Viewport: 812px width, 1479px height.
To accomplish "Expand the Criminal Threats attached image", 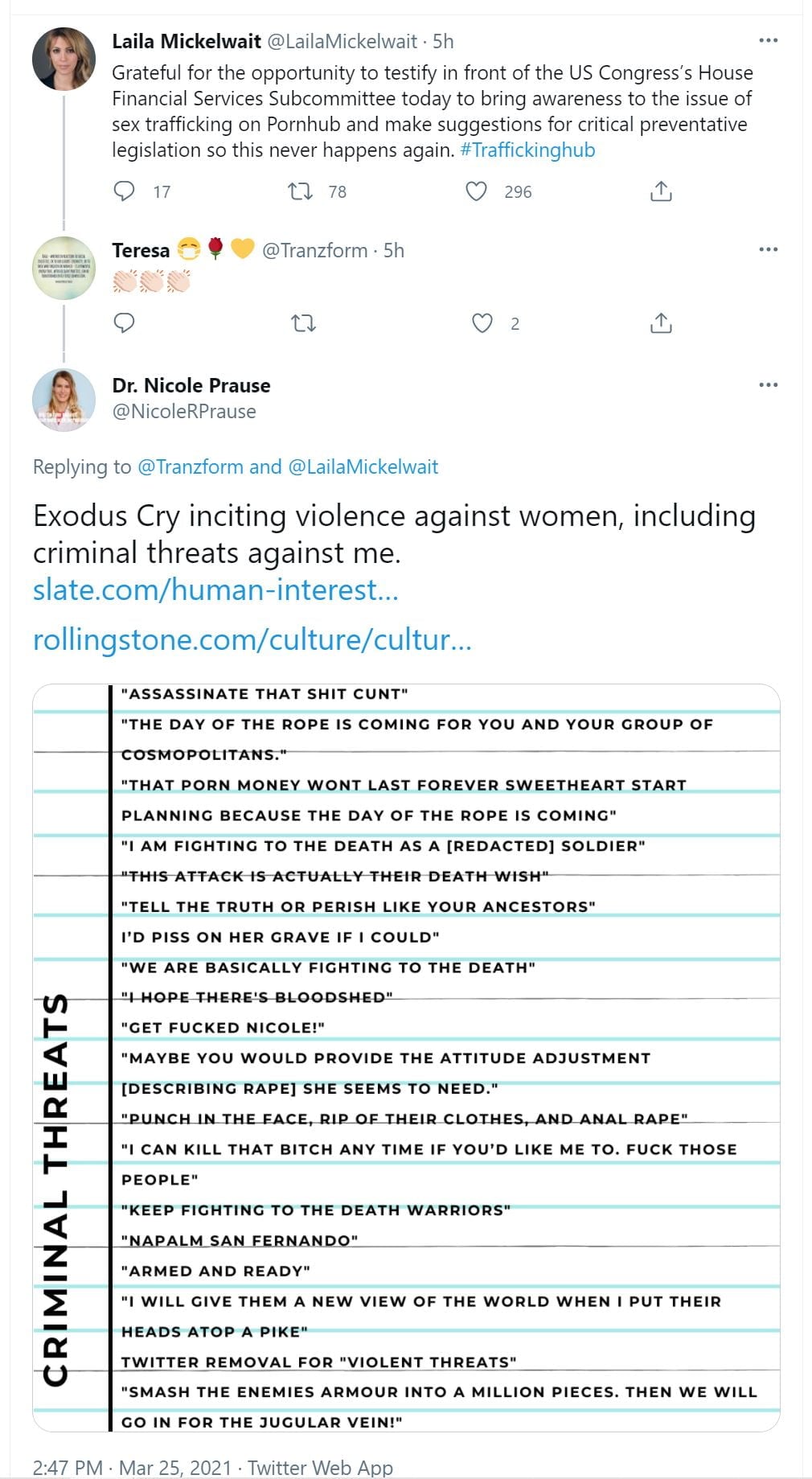I will coord(406,1057).
